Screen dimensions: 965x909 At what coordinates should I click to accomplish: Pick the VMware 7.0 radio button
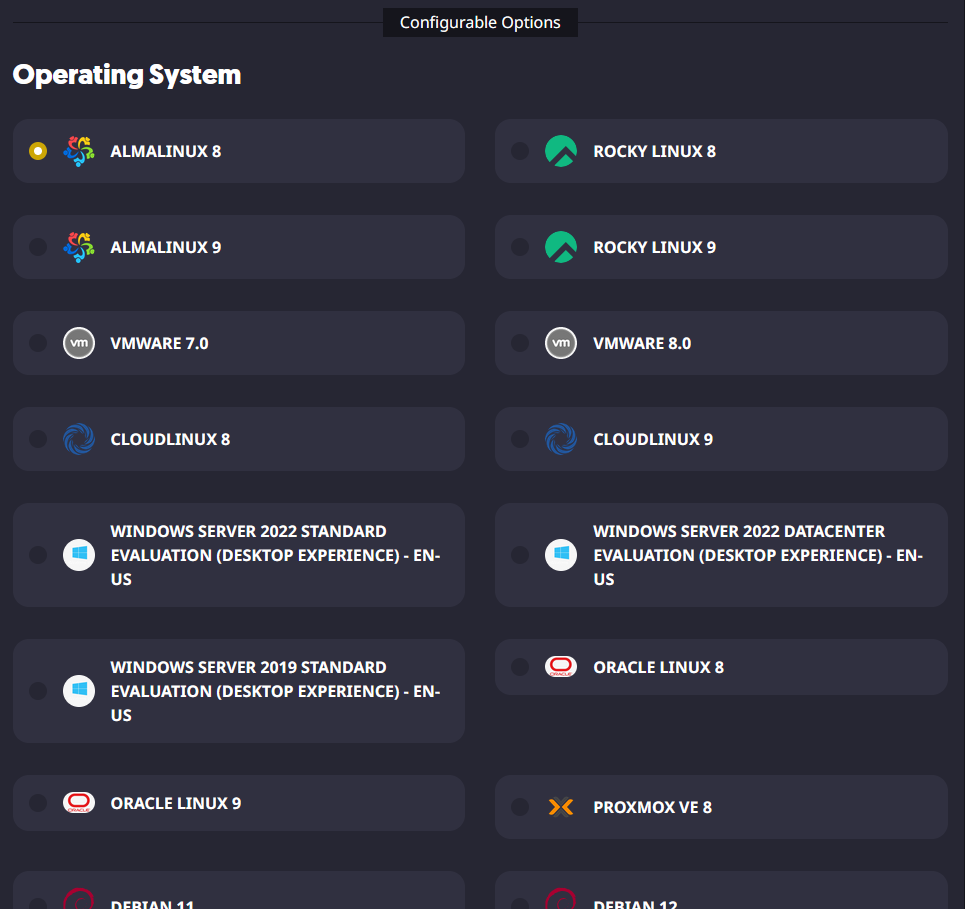click(38, 343)
